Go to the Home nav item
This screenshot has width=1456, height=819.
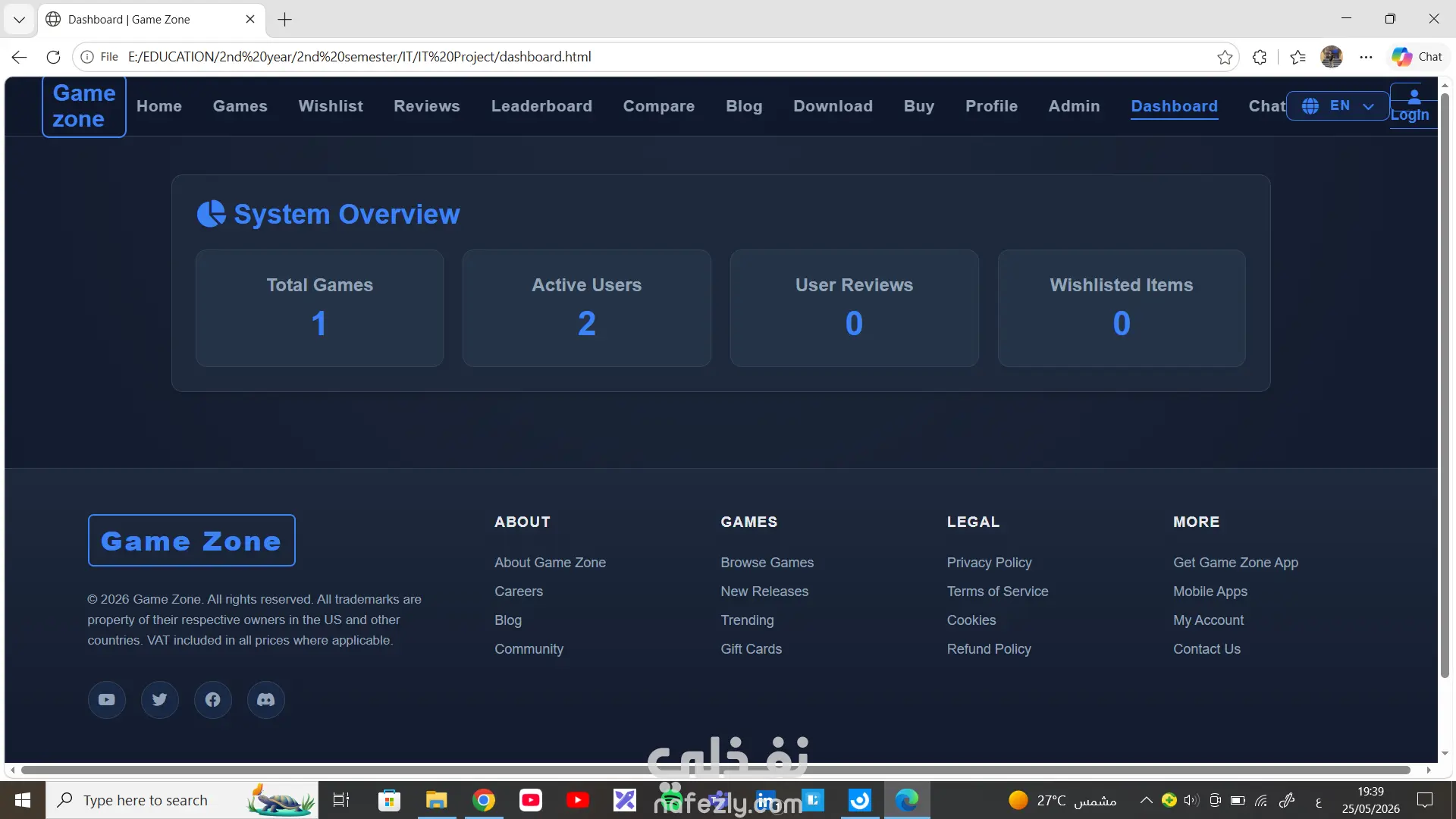(159, 106)
